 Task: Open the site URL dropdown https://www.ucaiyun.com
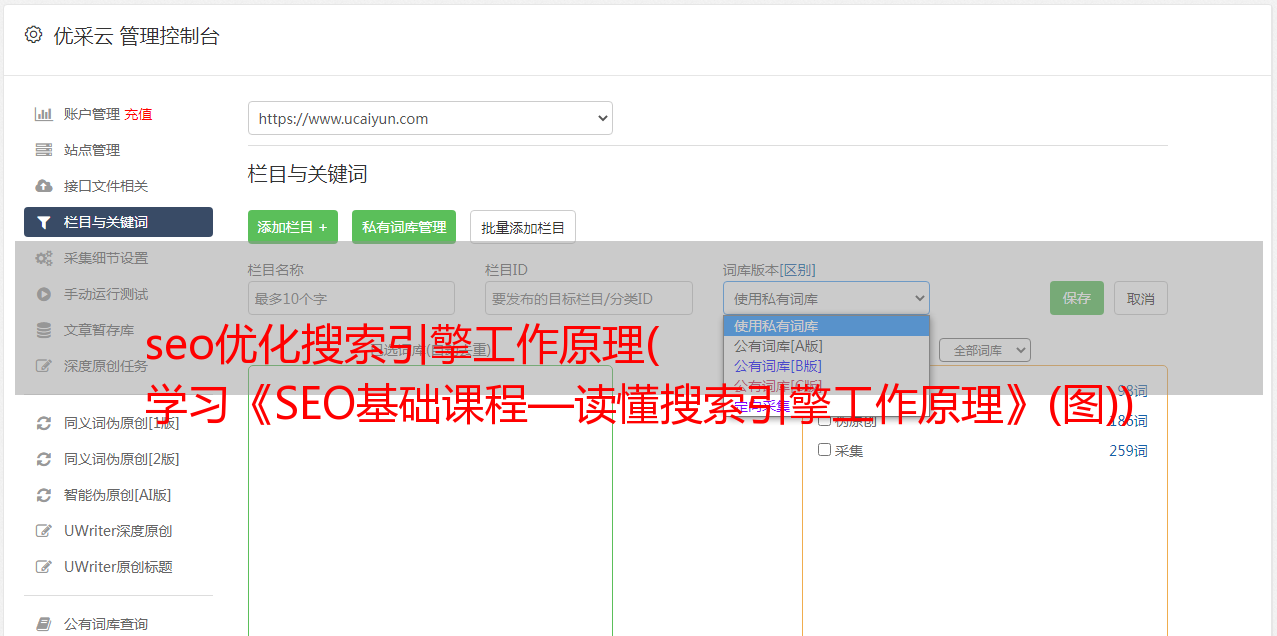pyautogui.click(x=430, y=118)
